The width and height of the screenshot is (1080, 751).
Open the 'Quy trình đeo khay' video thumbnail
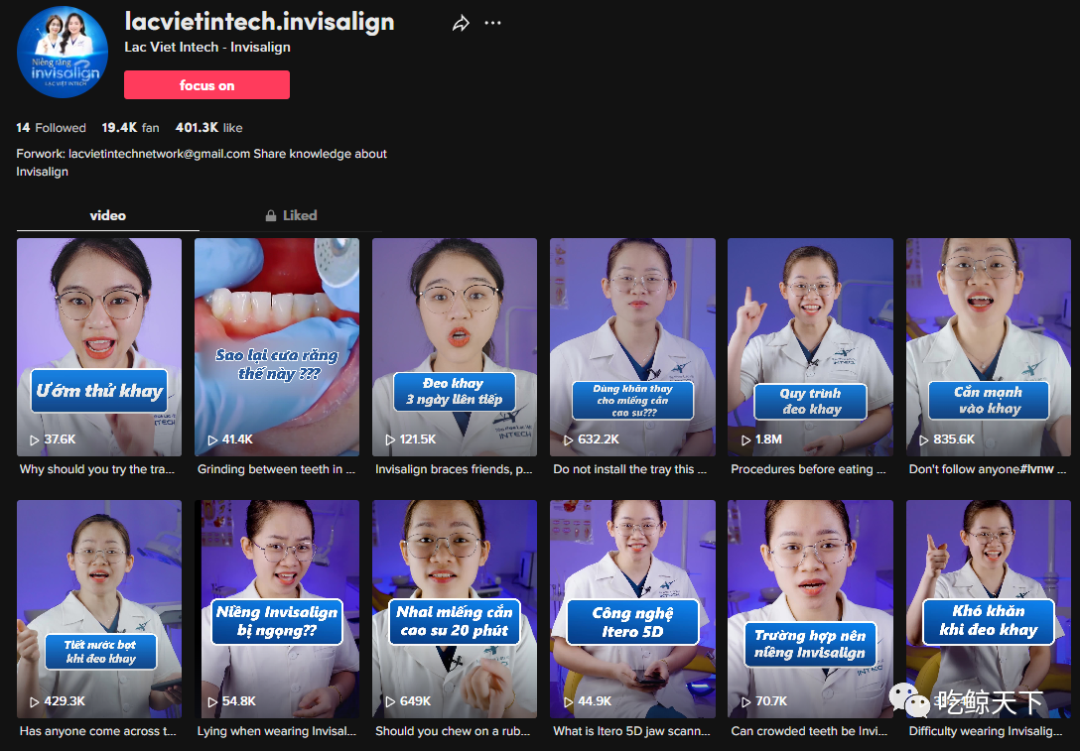pos(810,347)
